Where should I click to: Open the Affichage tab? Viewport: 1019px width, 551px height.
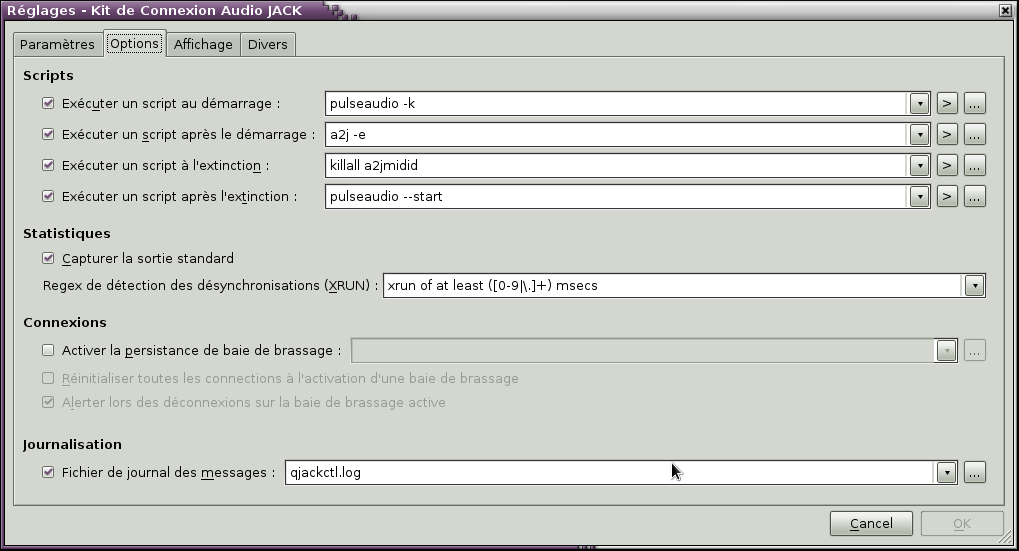click(x=203, y=44)
